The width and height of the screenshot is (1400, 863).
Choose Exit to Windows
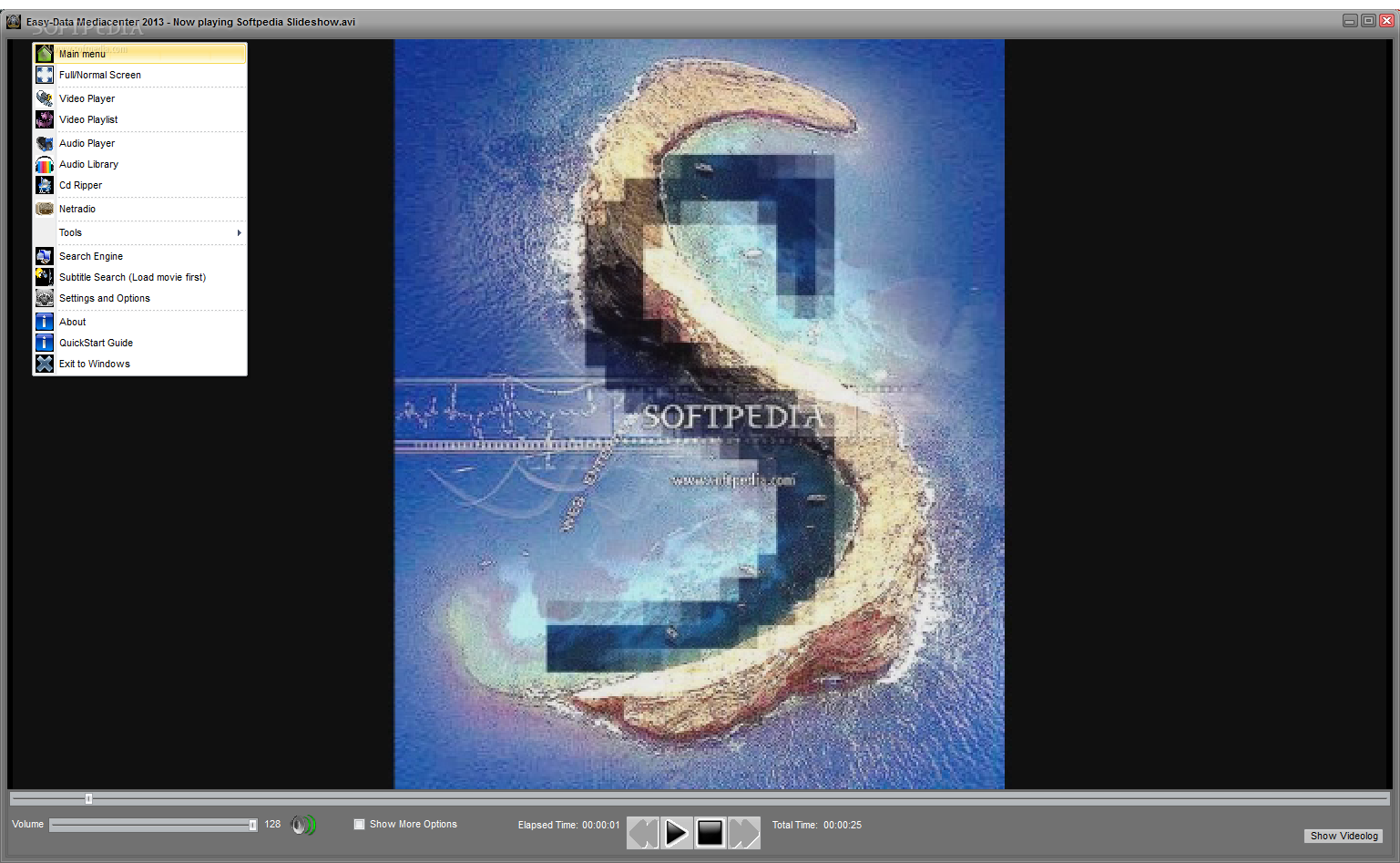tap(140, 364)
